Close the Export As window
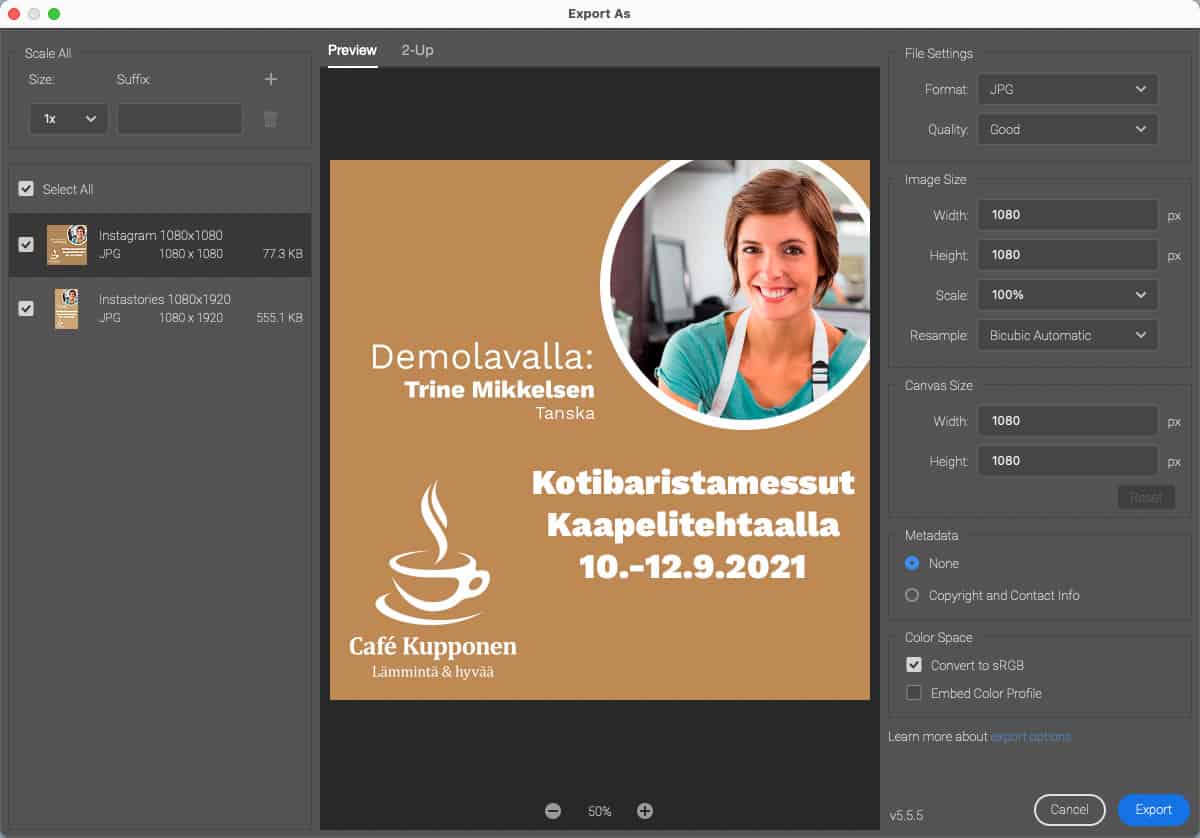This screenshot has width=1200, height=838. click(14, 14)
